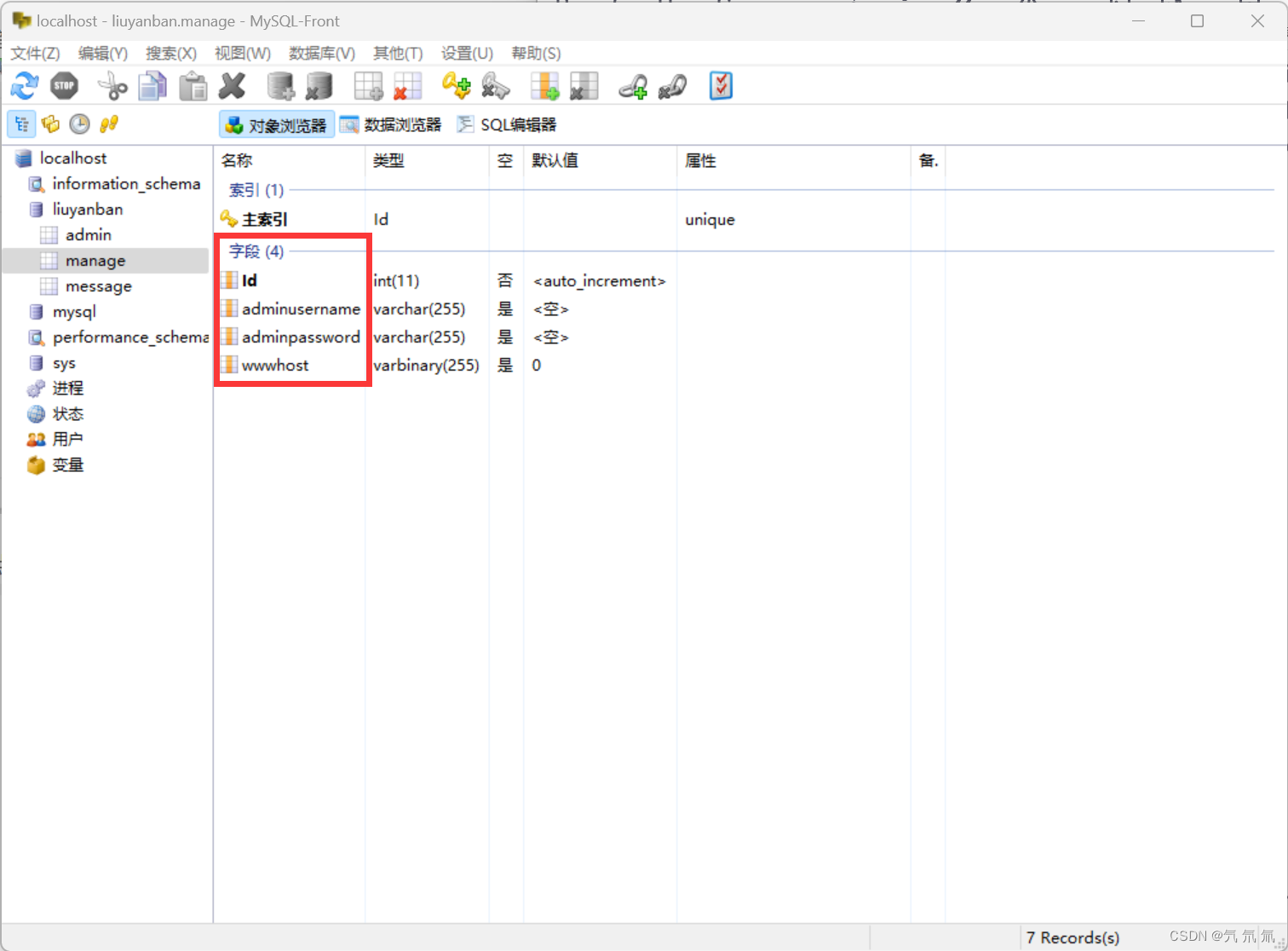Image resolution: width=1288 pixels, height=951 pixels.
Task: Open 变量 variables node
Action: [x=67, y=465]
